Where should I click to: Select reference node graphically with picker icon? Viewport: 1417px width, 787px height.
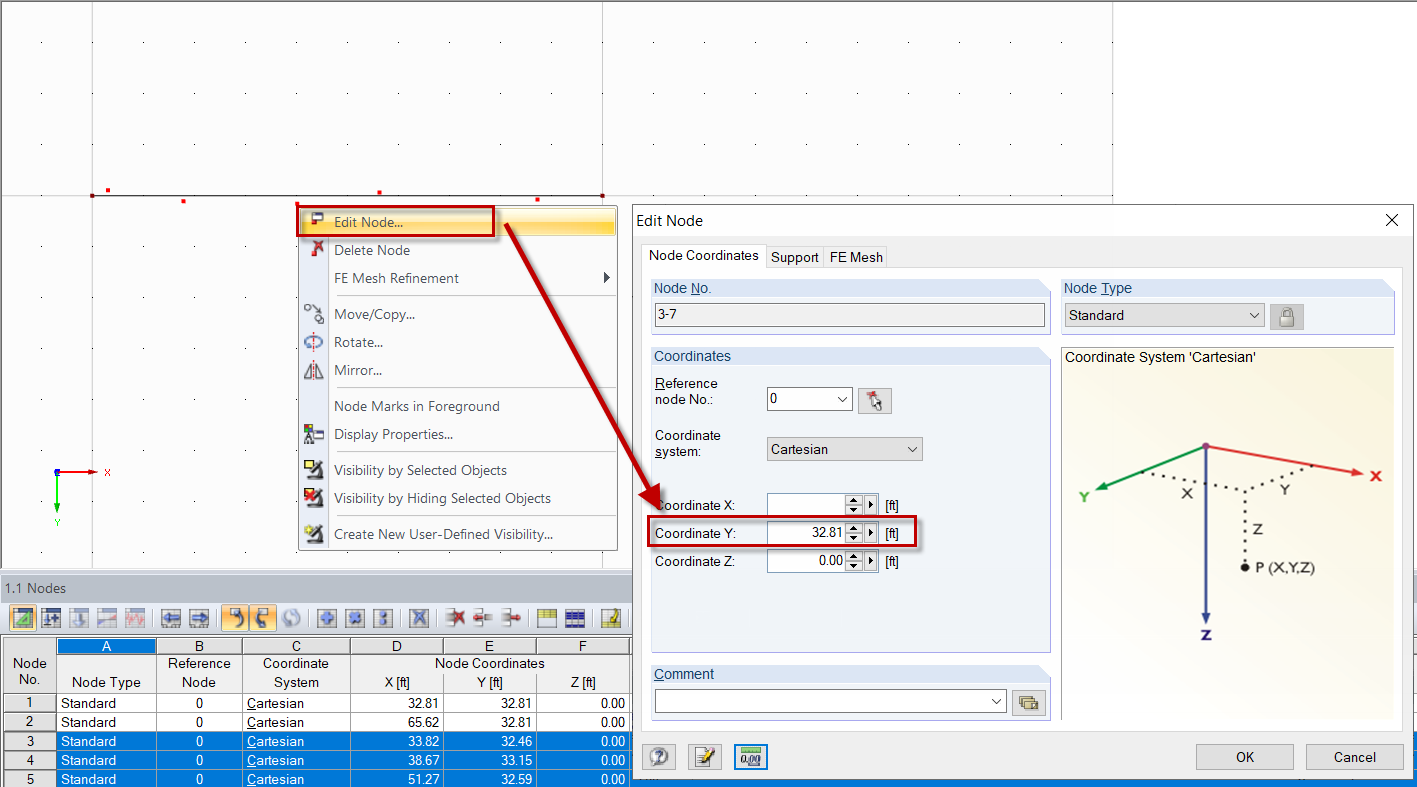[874, 399]
